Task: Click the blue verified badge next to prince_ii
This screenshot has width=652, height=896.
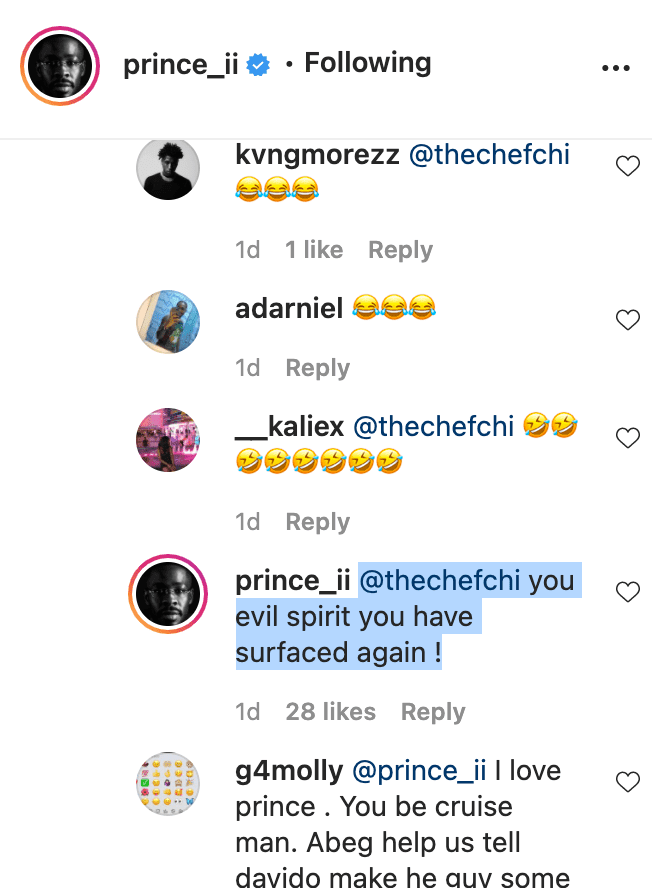Action: 258,65
